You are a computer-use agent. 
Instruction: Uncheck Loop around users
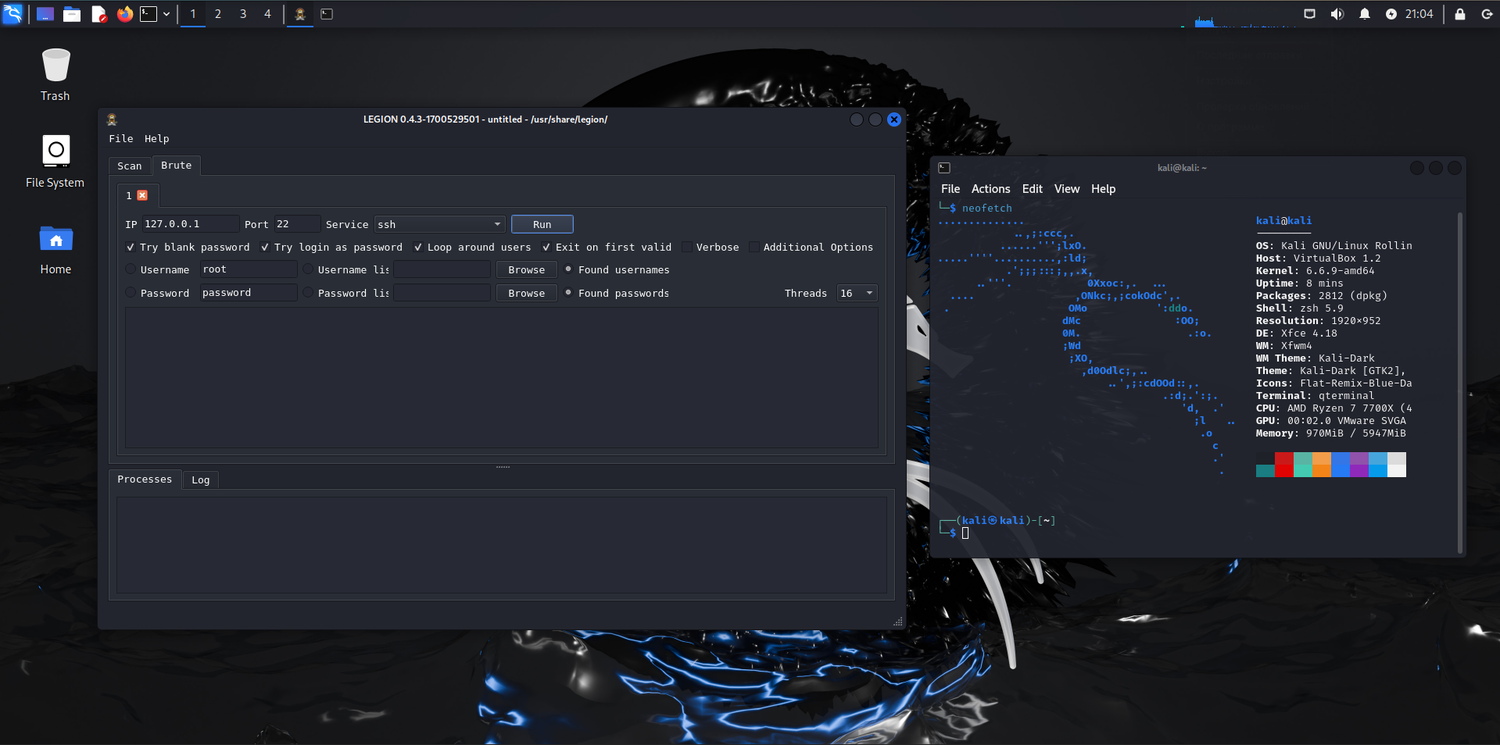[x=418, y=247]
